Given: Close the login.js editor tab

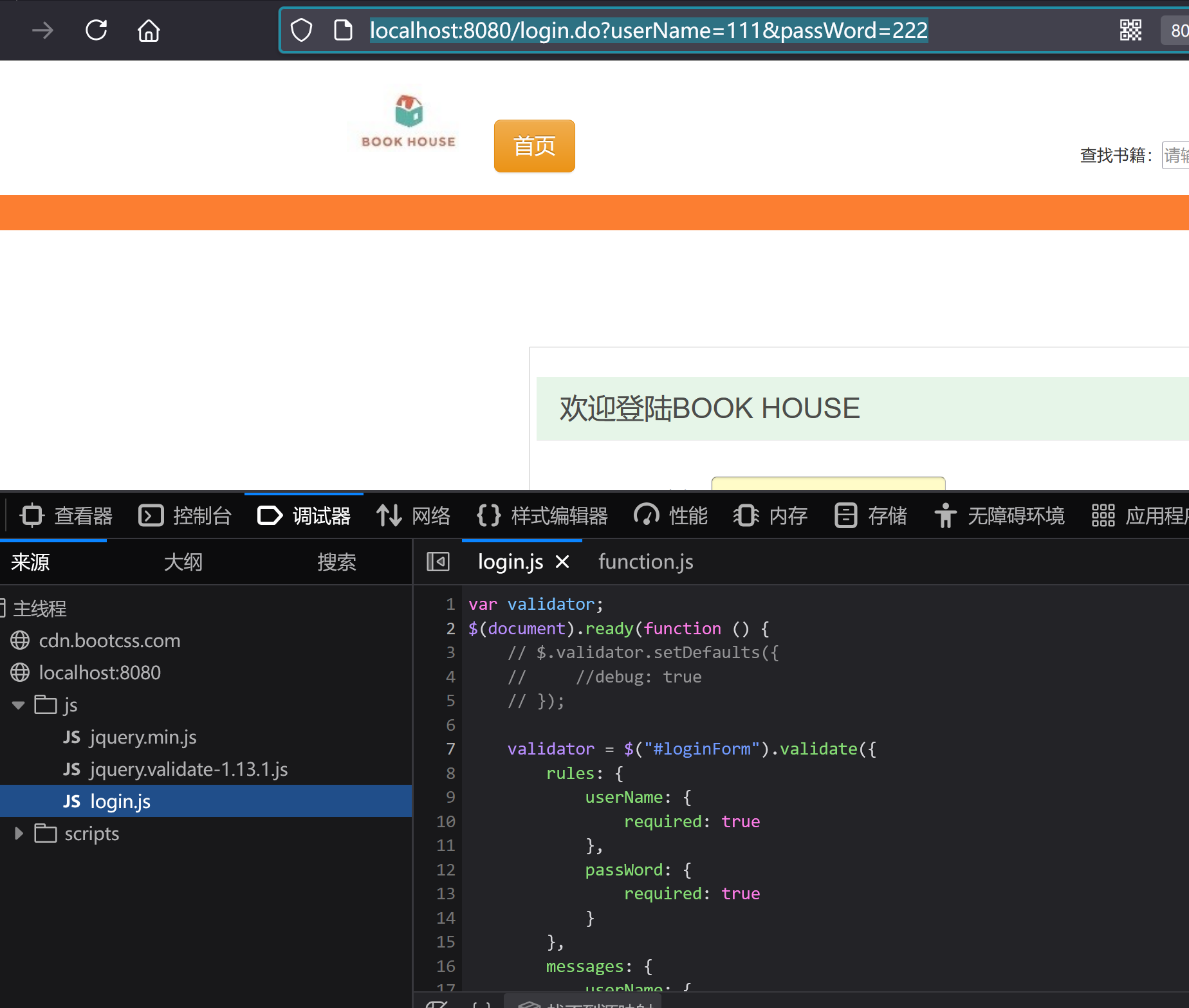Looking at the screenshot, I should tap(562, 562).
